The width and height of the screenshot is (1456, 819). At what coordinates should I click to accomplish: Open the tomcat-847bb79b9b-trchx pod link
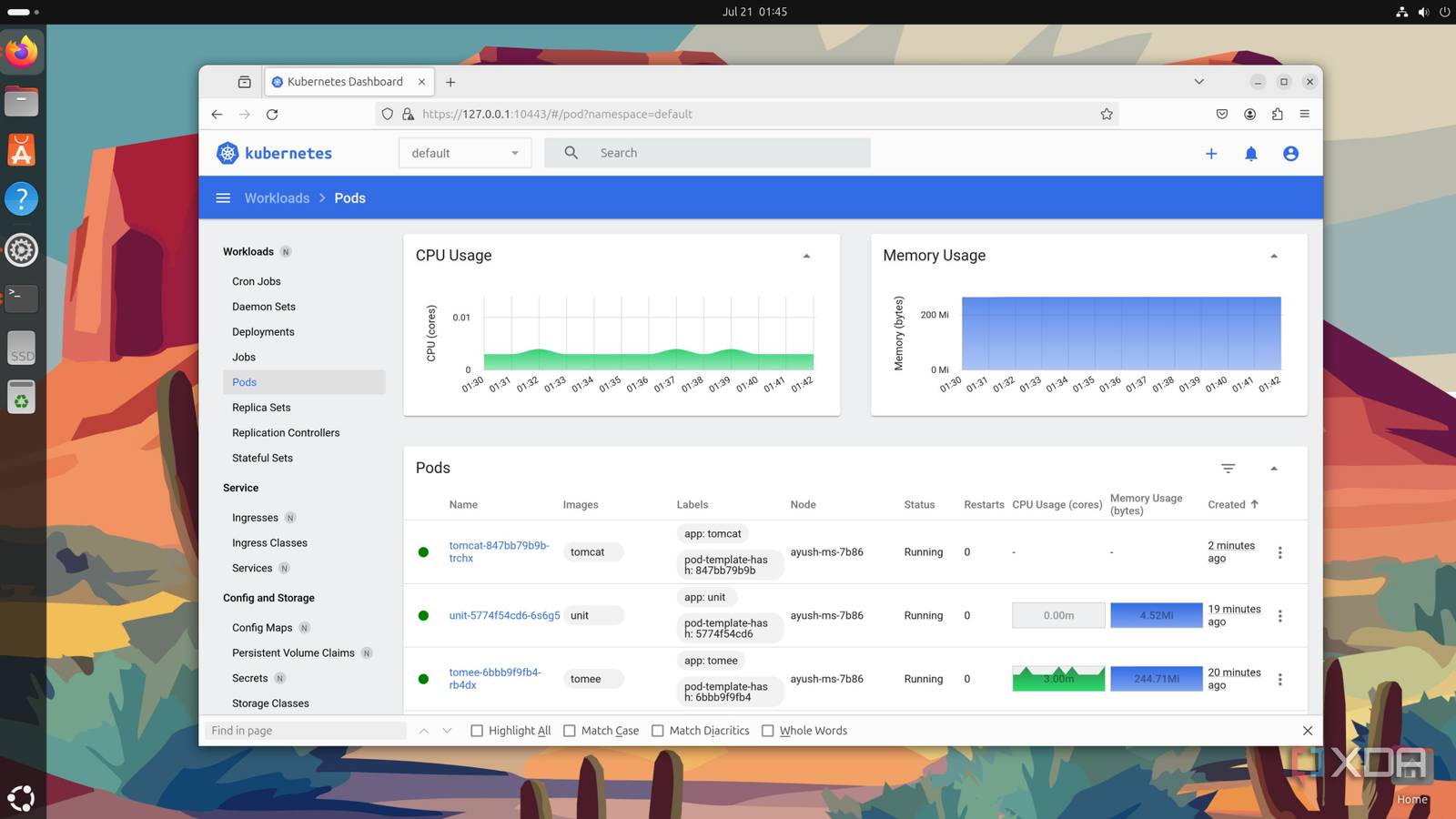point(499,551)
